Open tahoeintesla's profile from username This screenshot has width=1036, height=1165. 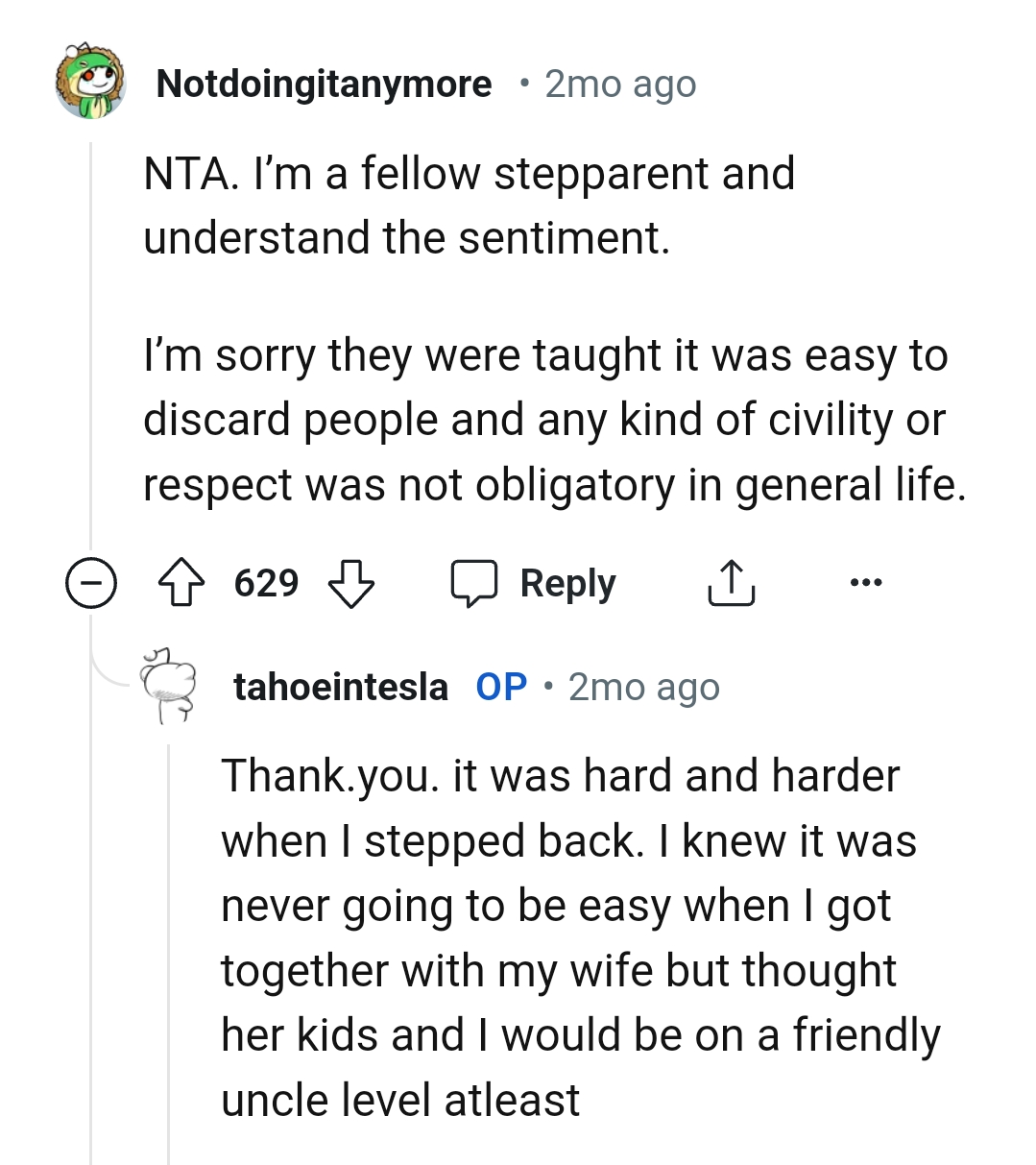340,685
